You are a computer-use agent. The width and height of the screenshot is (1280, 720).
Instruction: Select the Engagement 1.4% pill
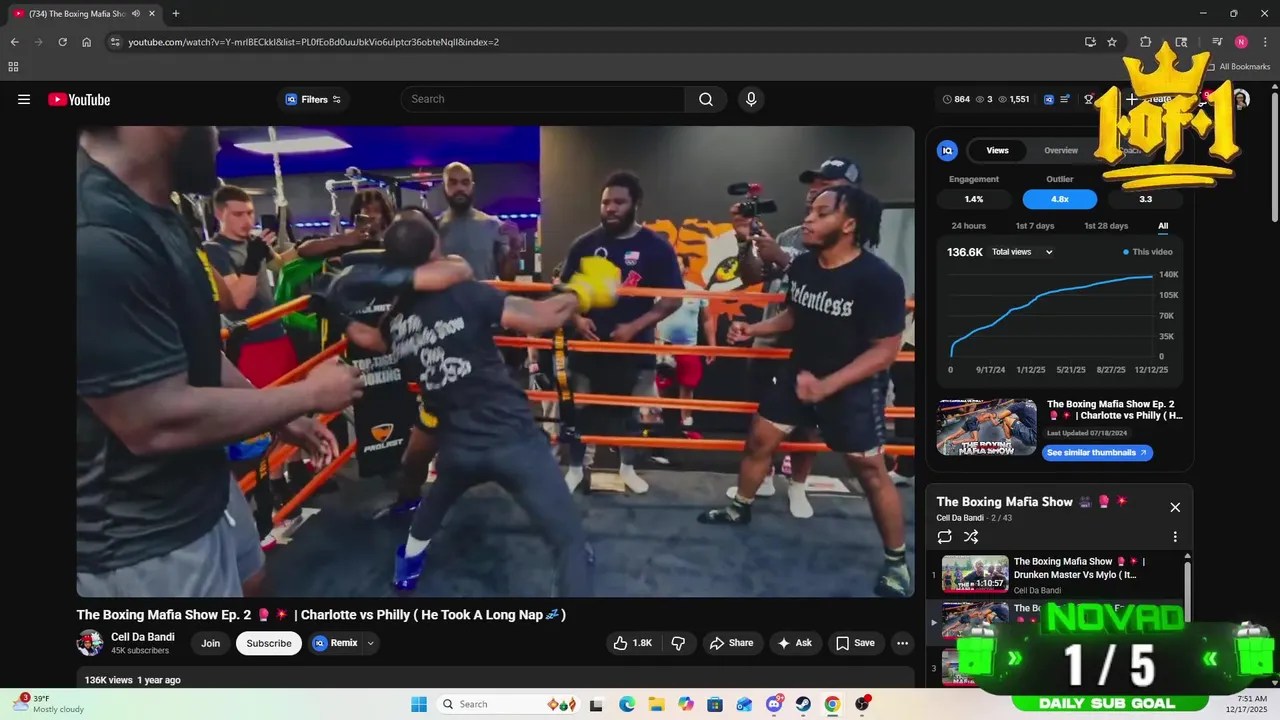974,199
